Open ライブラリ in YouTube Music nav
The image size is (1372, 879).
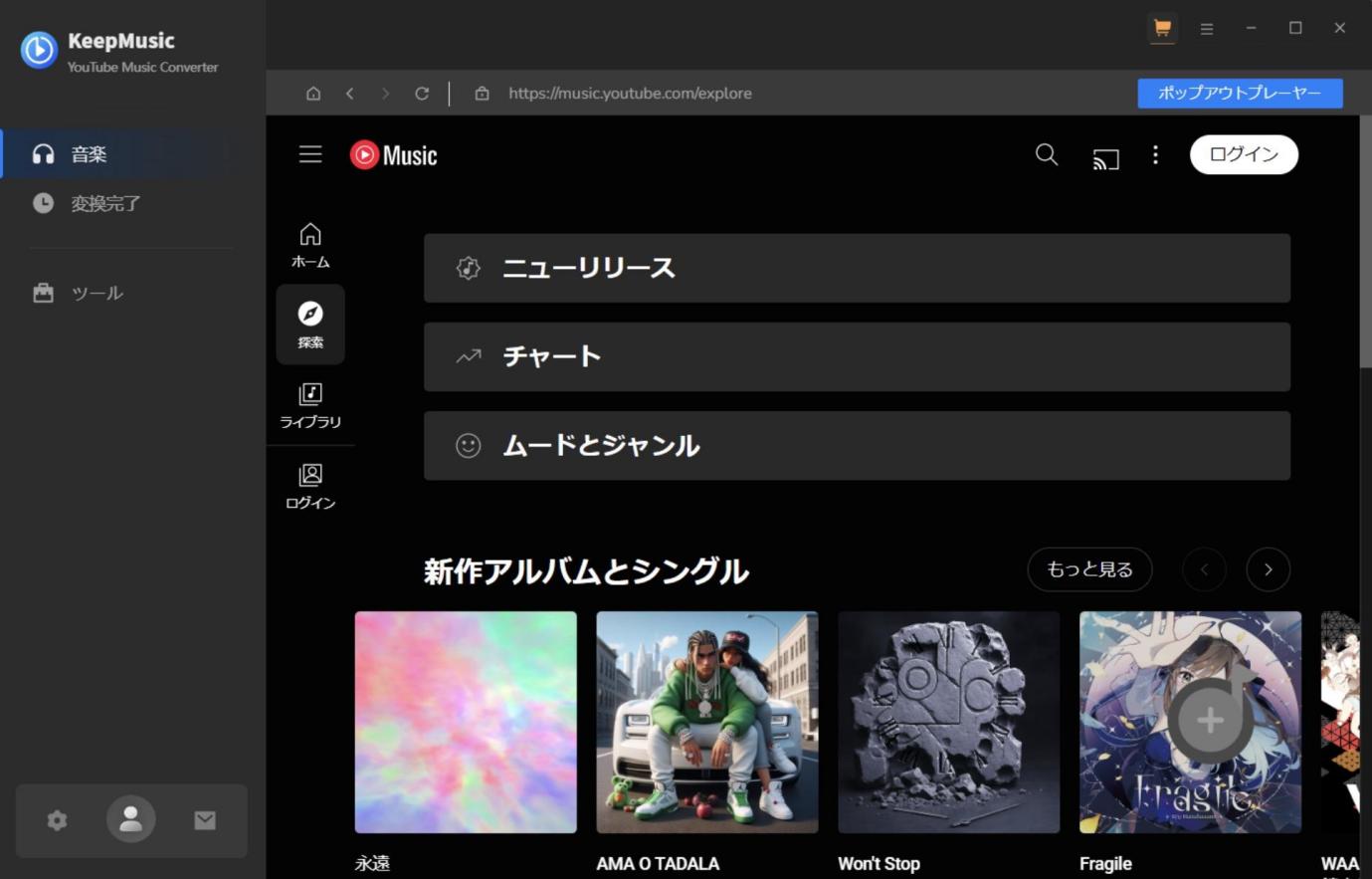(x=310, y=406)
